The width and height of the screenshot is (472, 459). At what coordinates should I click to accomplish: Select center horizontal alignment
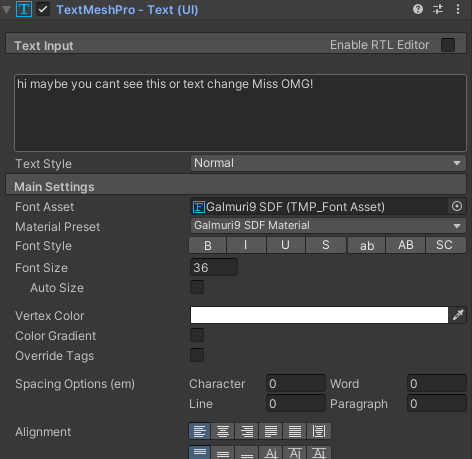[223, 431]
